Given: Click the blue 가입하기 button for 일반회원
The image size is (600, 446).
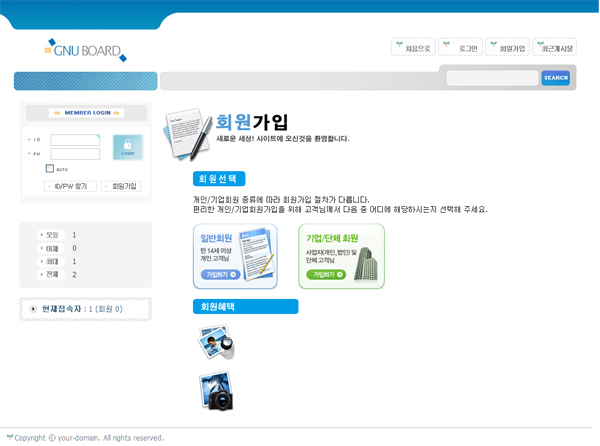Looking at the screenshot, I should click(221, 274).
